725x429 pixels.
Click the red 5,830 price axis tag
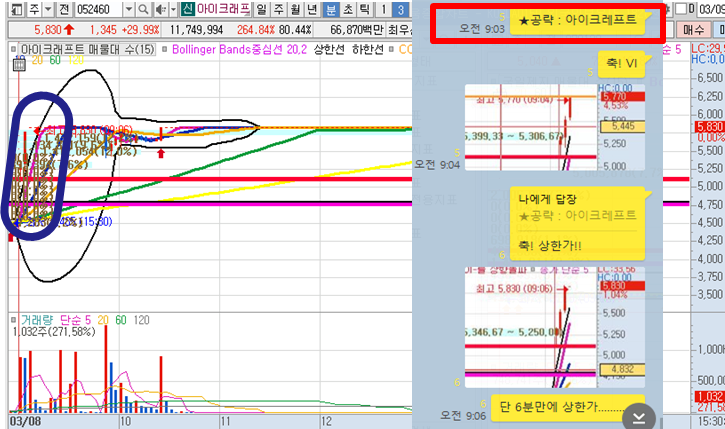(710, 127)
